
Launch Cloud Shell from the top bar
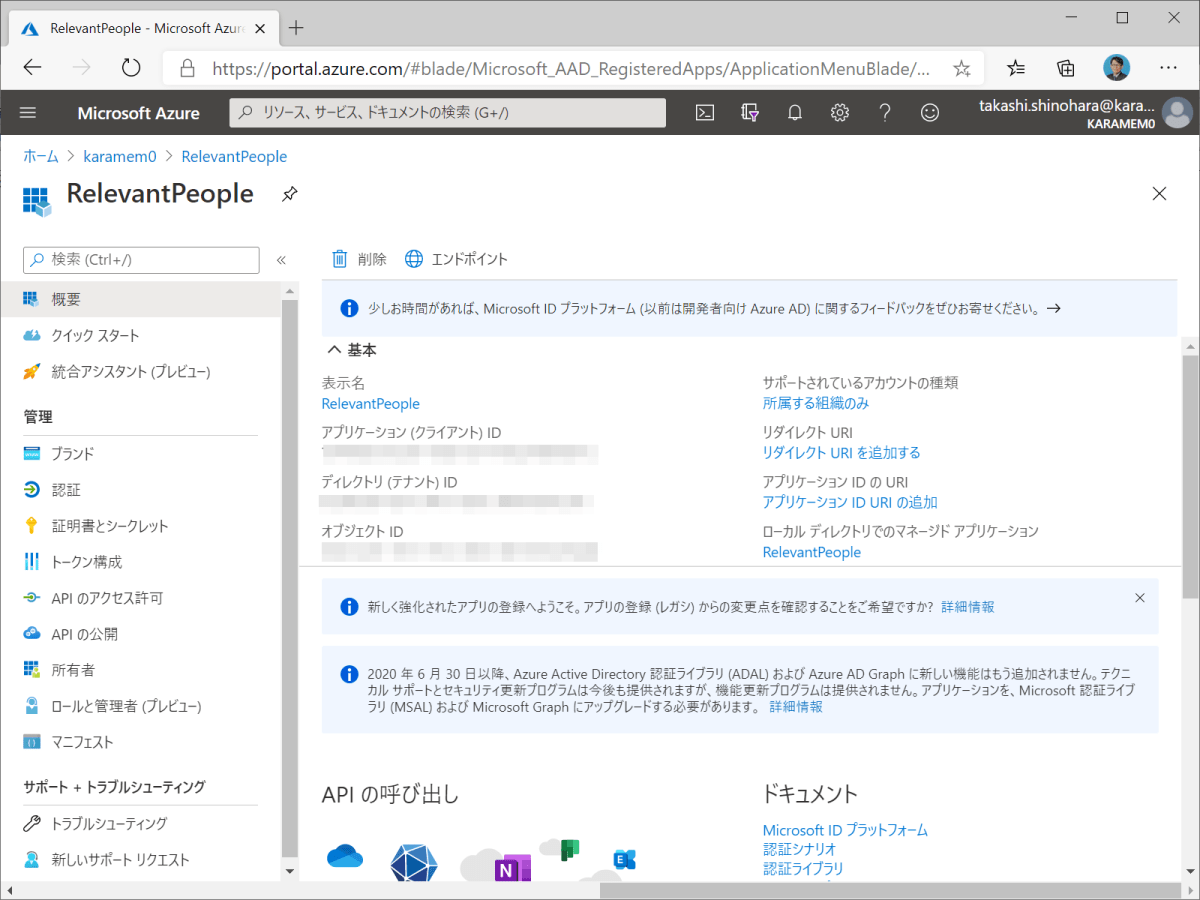point(705,113)
